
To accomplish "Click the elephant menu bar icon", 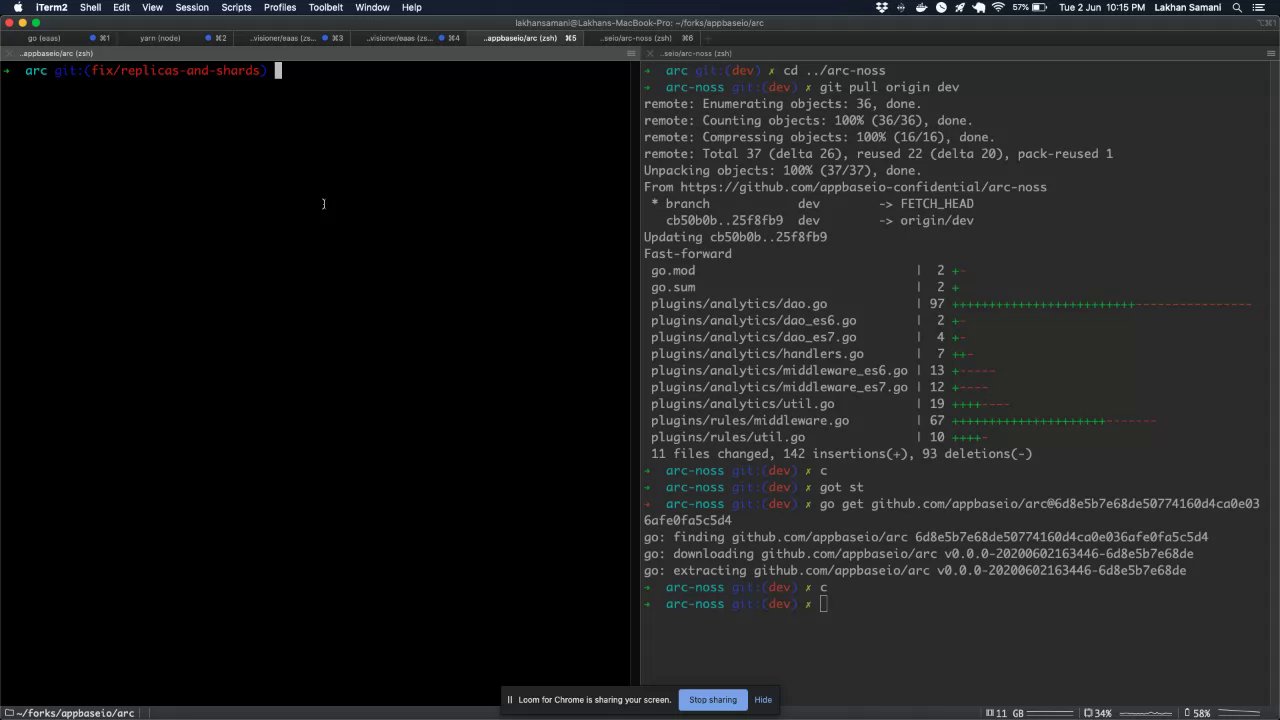I will click(x=979, y=7).
